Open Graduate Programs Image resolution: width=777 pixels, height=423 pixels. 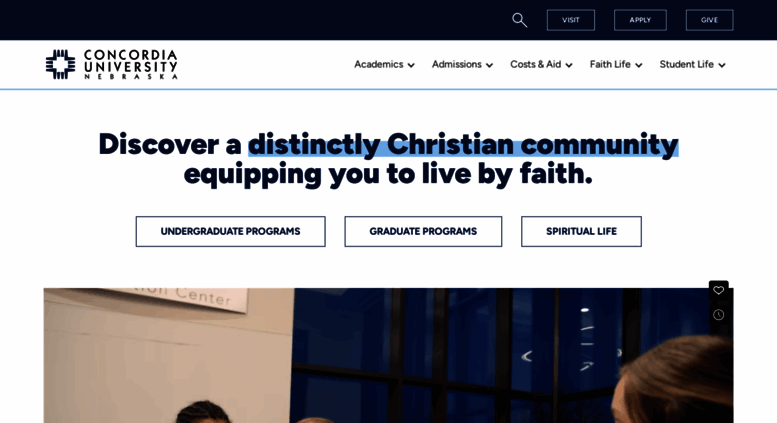click(423, 231)
